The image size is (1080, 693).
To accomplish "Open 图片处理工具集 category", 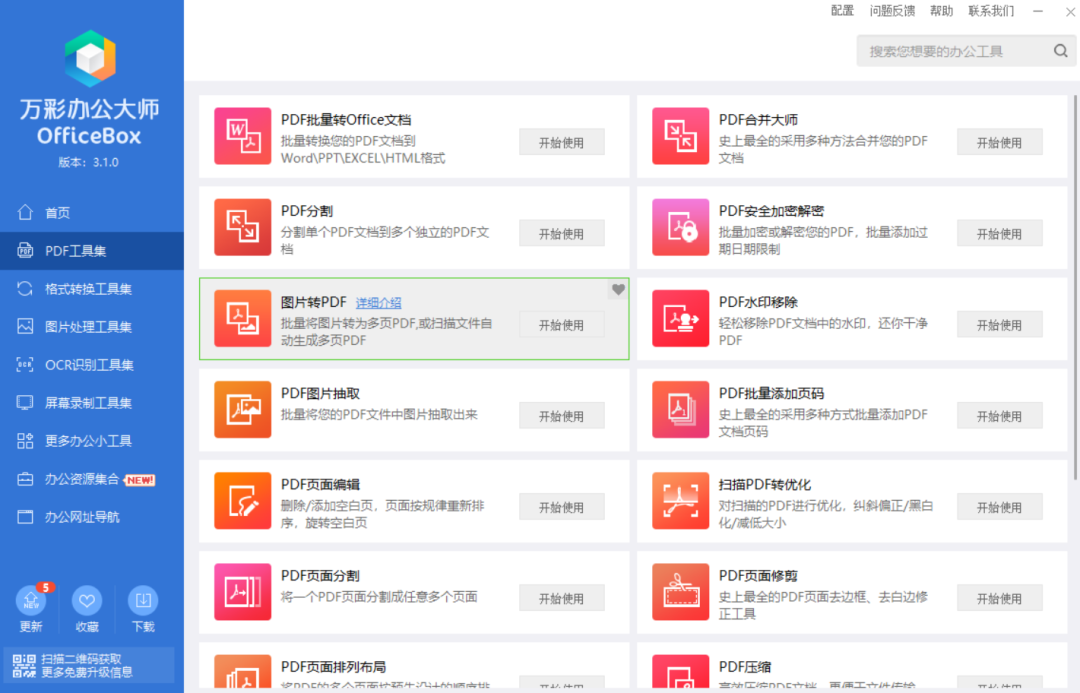I will coord(92,327).
